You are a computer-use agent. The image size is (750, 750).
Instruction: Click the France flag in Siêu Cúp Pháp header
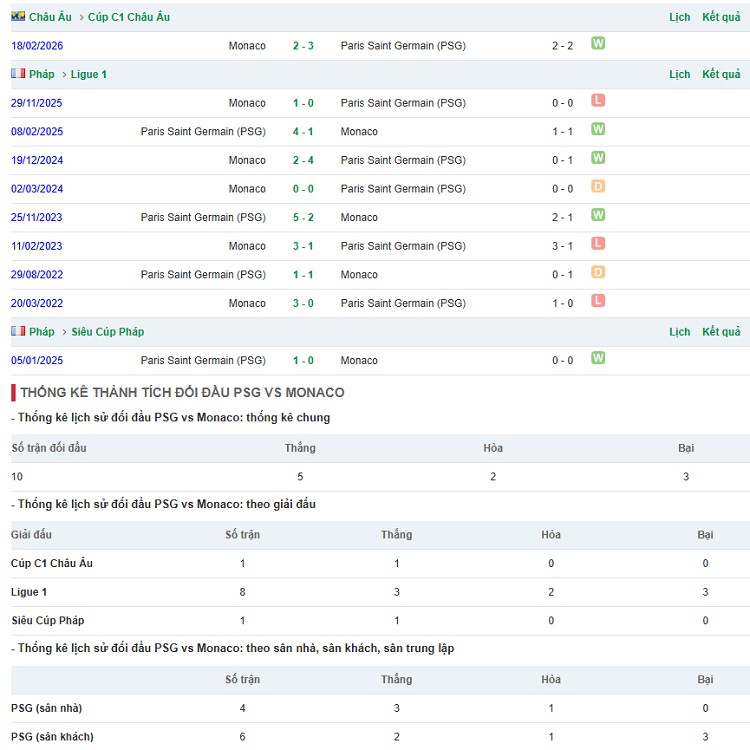coord(18,331)
